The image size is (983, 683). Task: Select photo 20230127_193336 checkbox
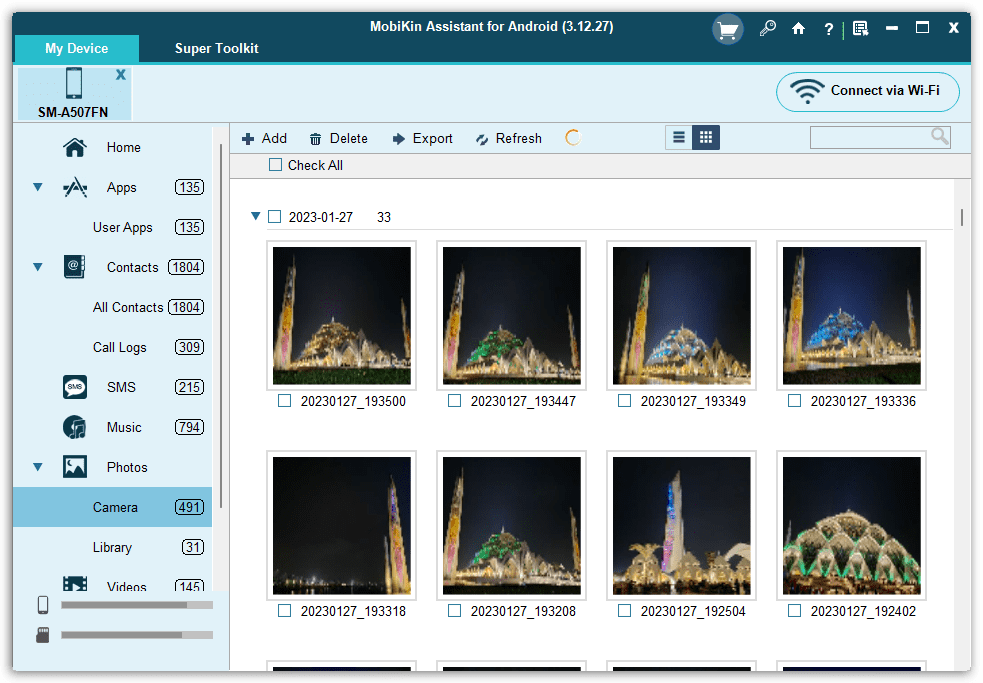coord(794,401)
